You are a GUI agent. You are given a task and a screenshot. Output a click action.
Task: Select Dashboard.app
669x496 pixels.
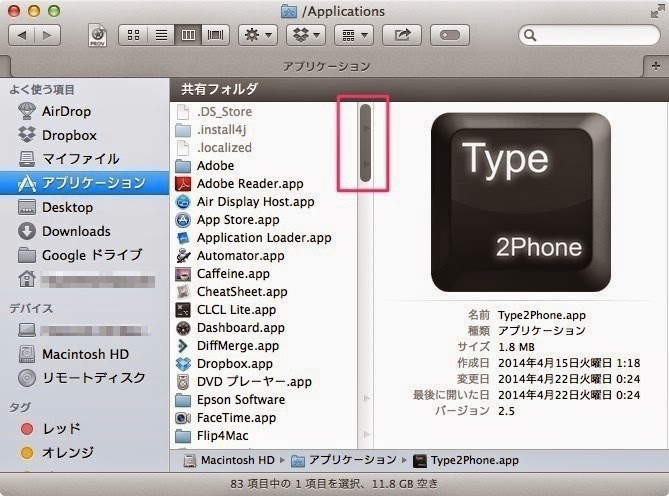(263, 328)
